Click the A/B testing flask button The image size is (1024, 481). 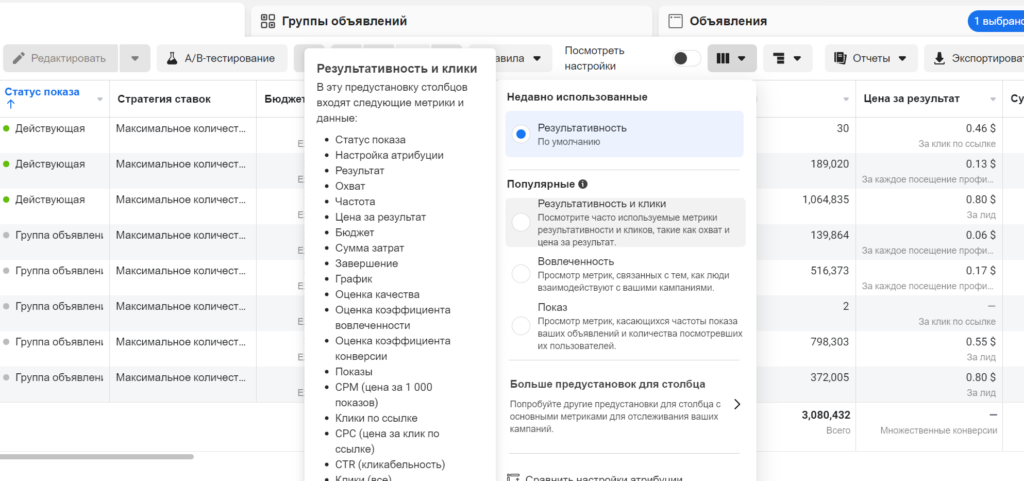click(216, 58)
